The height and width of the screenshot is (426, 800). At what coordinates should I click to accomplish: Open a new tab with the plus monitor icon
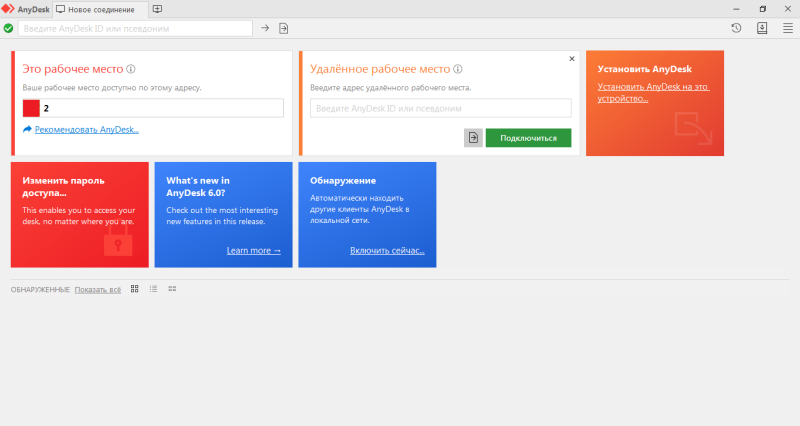coord(157,9)
